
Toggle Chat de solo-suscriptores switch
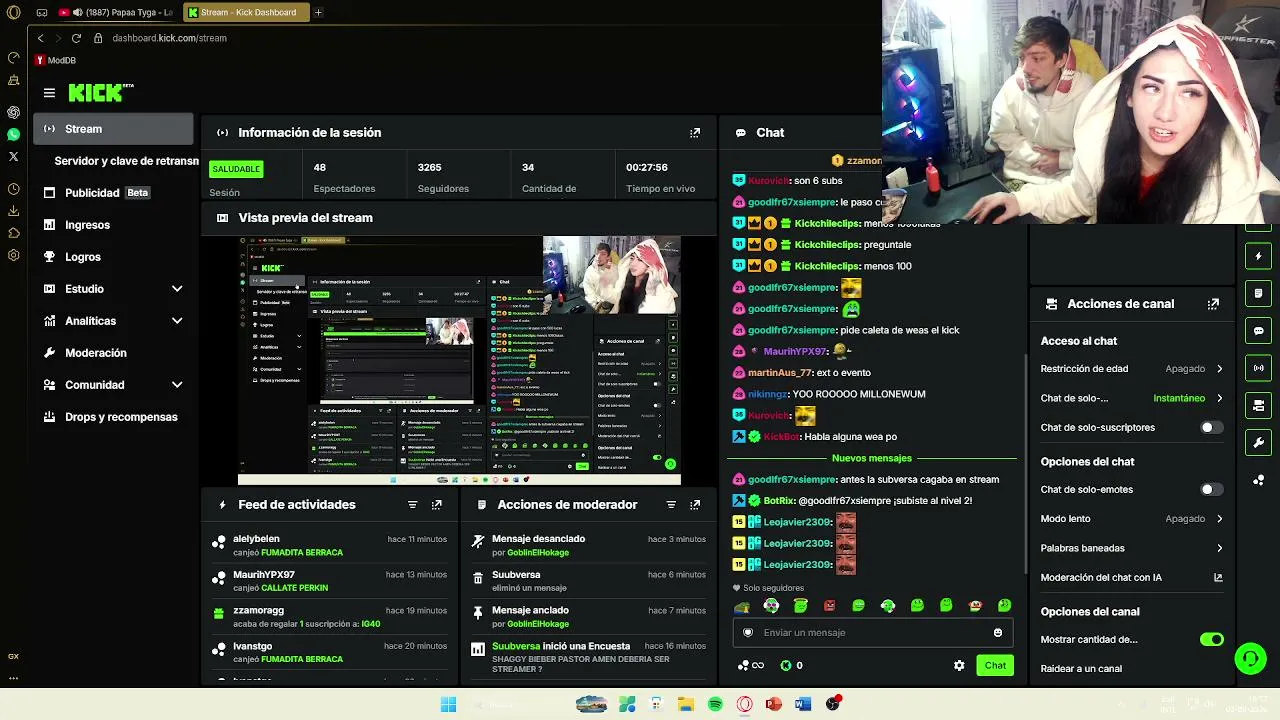tap(1211, 427)
